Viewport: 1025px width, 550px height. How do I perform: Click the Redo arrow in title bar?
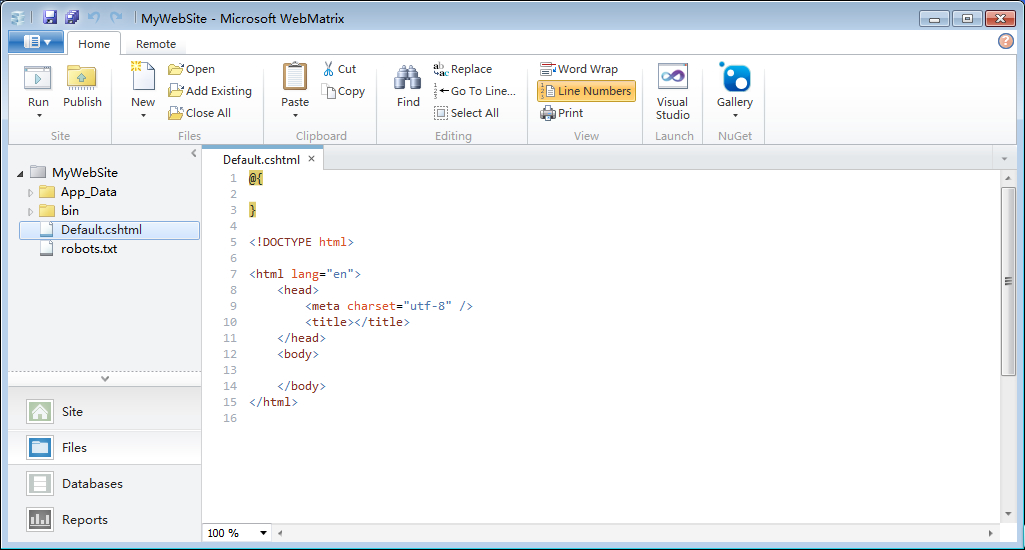(116, 18)
